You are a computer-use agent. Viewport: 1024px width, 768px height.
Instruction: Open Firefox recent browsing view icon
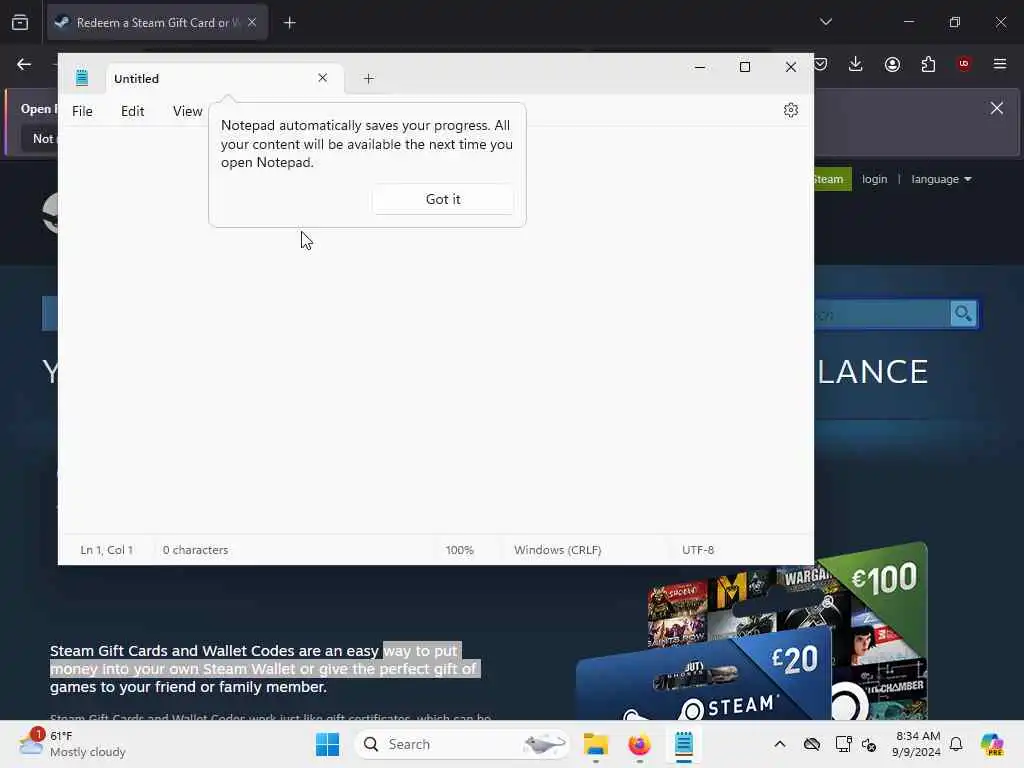click(20, 23)
